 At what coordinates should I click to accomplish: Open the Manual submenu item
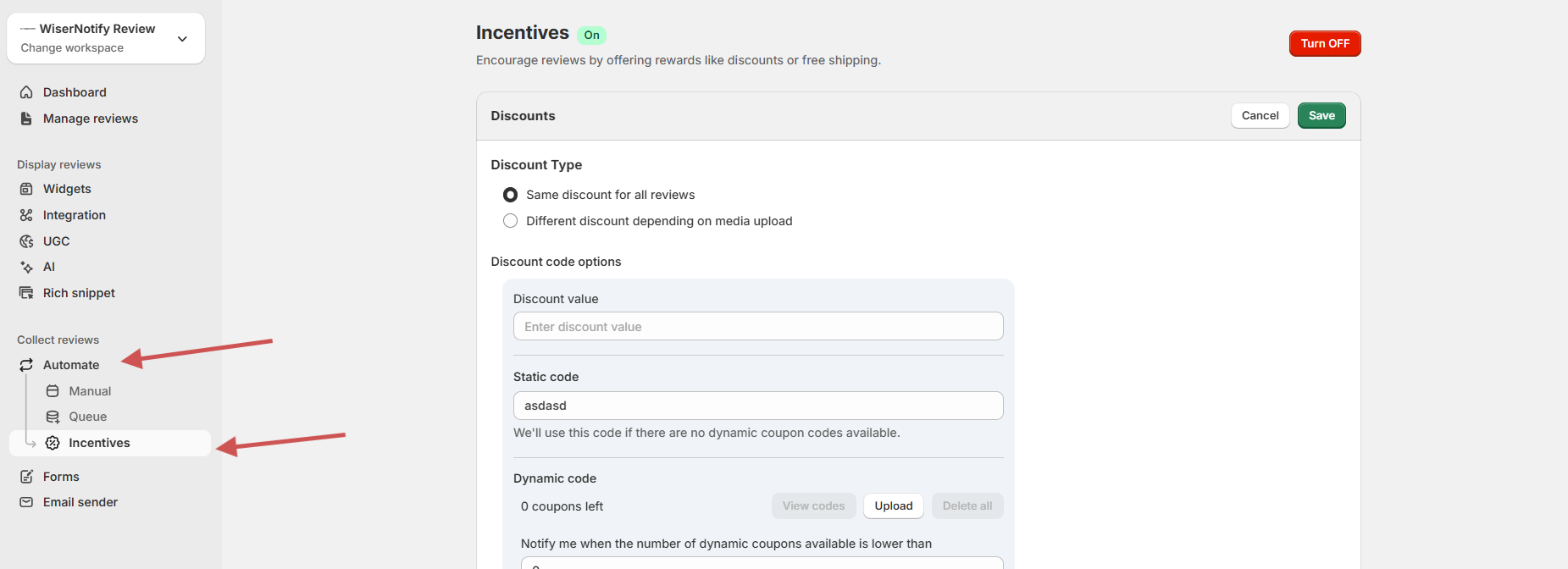(x=90, y=391)
